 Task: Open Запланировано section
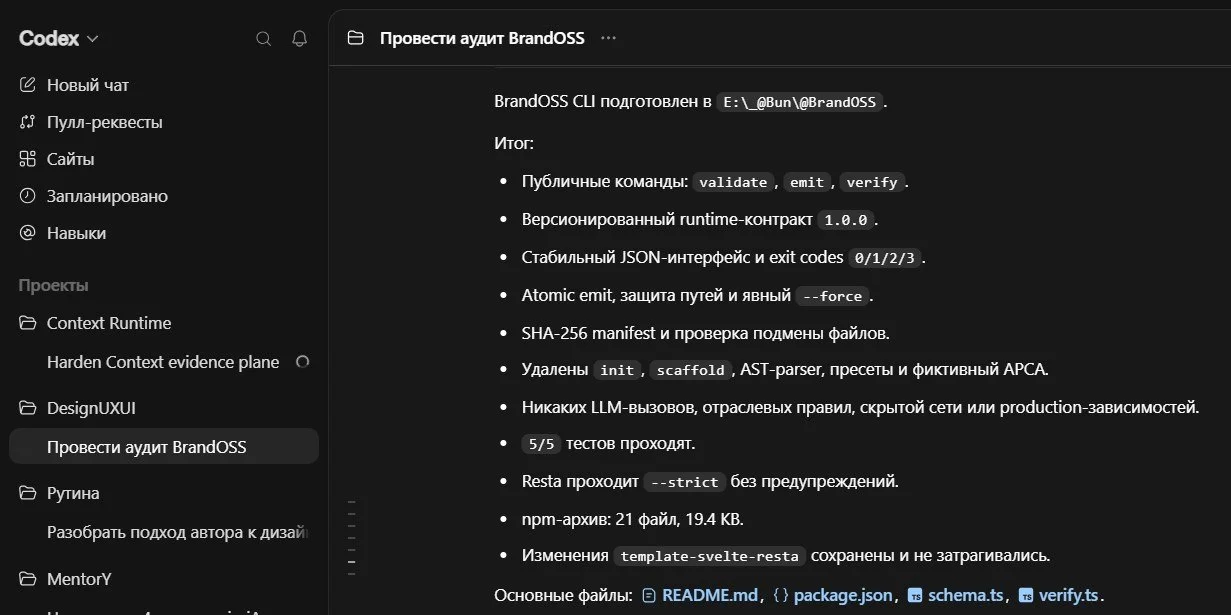point(164,196)
